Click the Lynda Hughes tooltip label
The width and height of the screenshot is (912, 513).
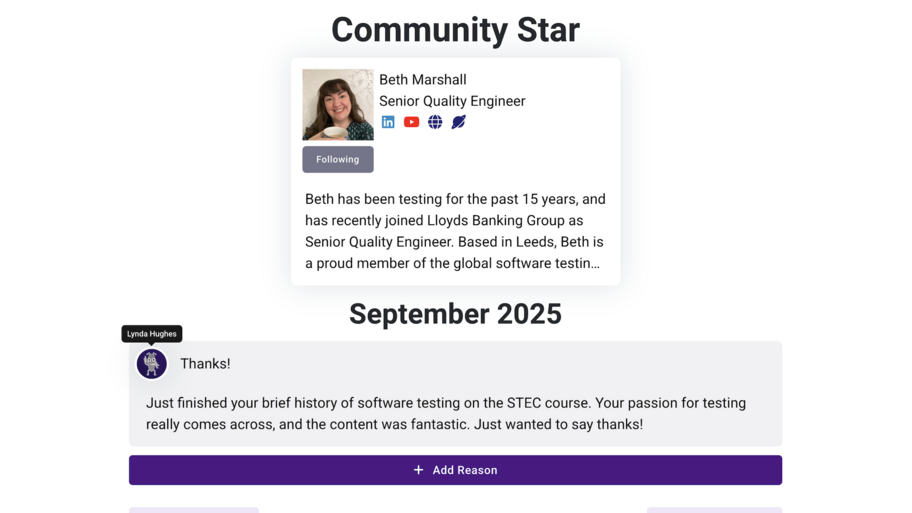point(152,334)
